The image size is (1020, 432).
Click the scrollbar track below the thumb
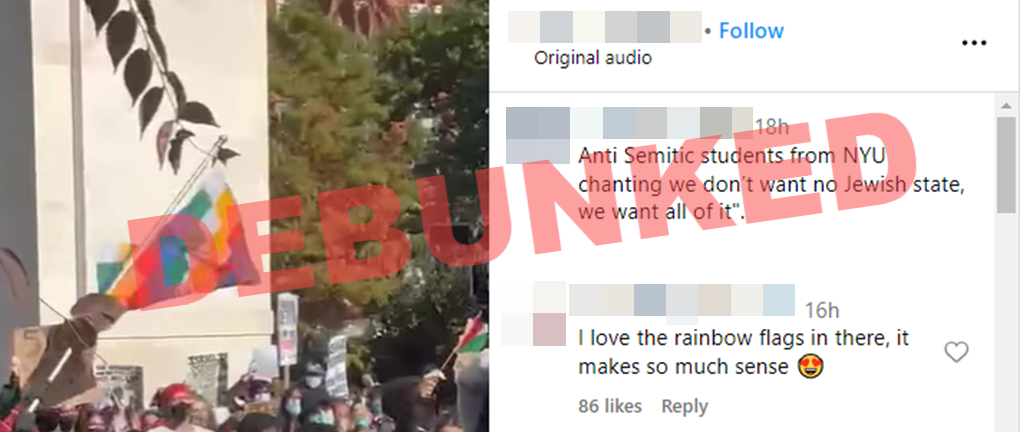tap(1006, 322)
